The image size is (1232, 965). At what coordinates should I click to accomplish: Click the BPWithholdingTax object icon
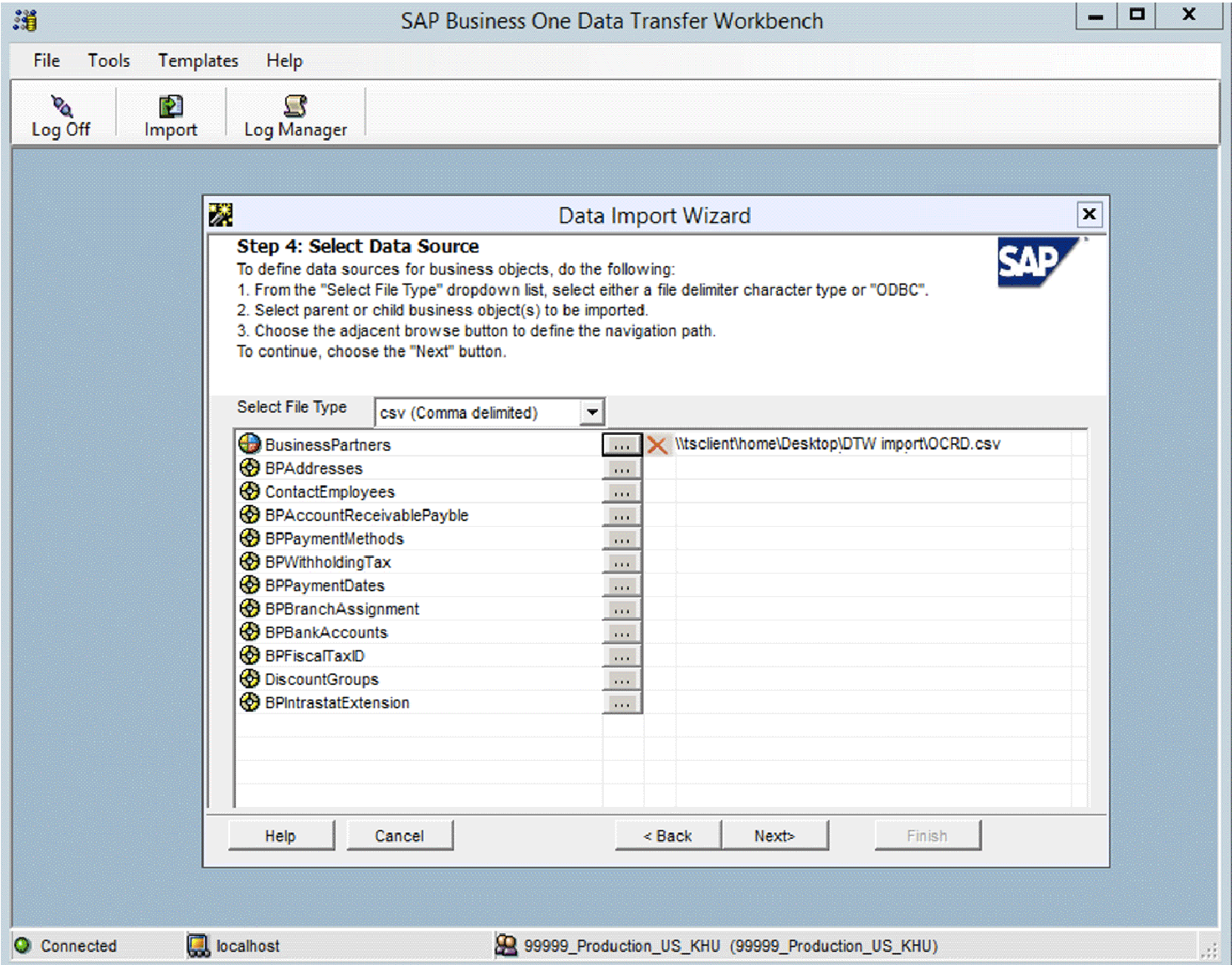249,561
